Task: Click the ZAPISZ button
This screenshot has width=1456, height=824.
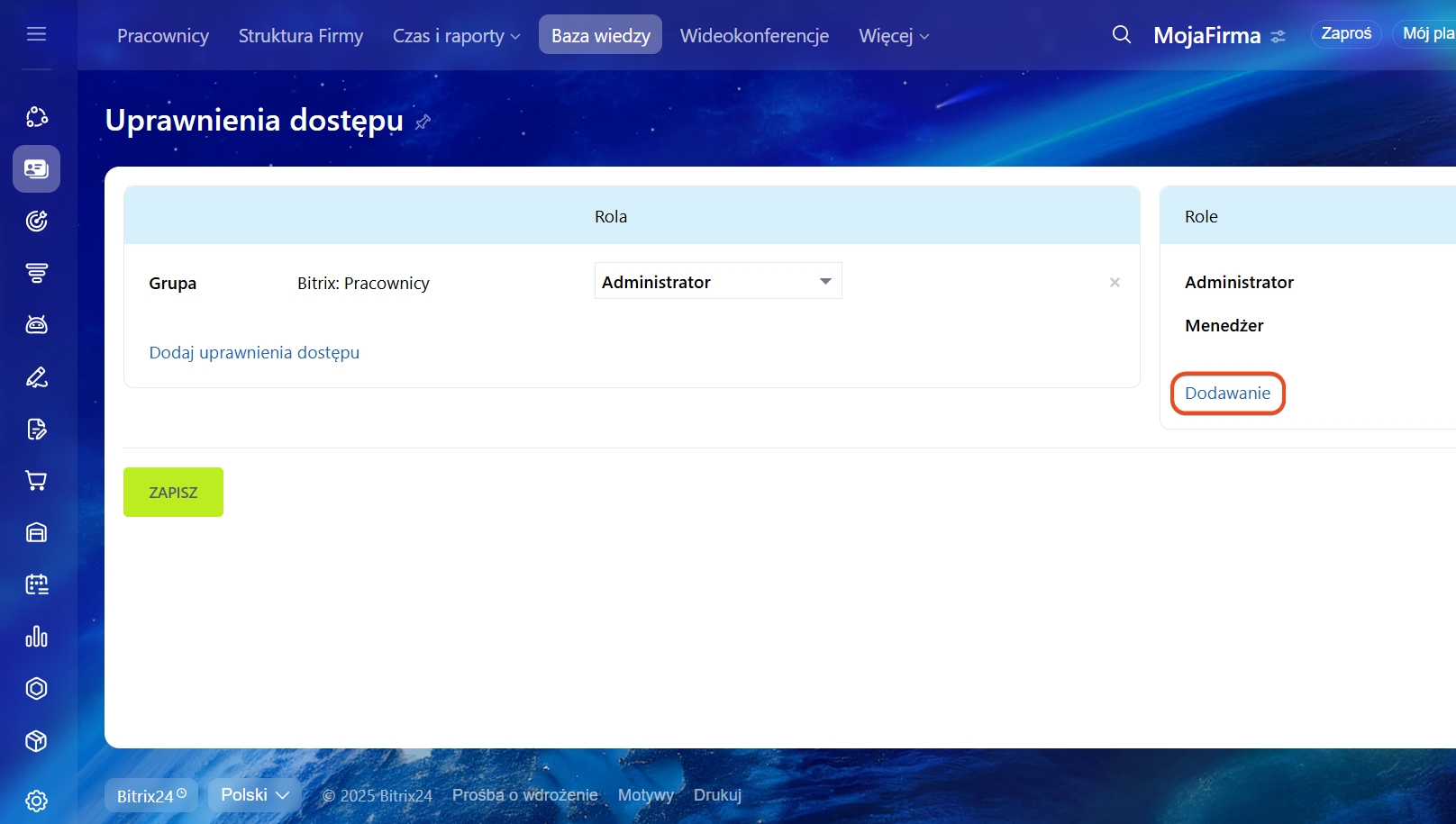Action: (173, 493)
